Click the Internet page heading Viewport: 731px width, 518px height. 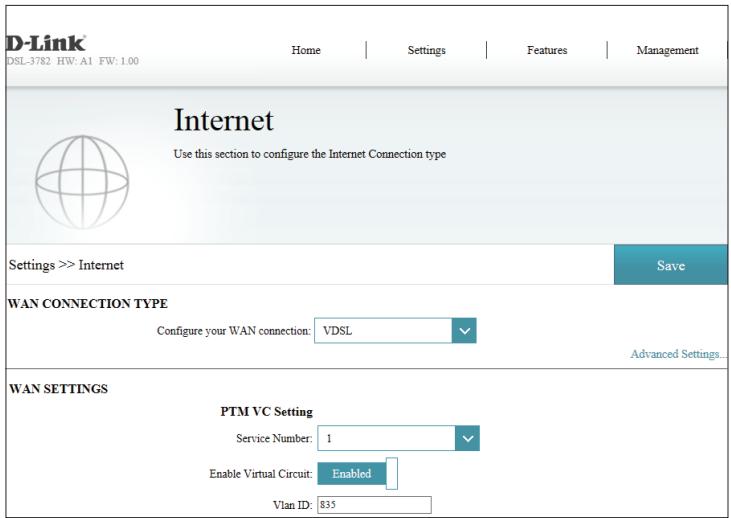click(223, 123)
